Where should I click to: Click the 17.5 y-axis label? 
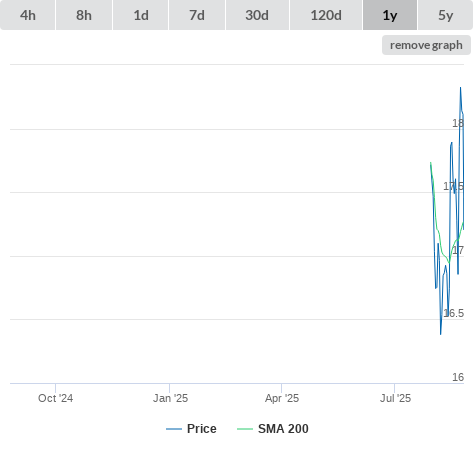(453, 186)
